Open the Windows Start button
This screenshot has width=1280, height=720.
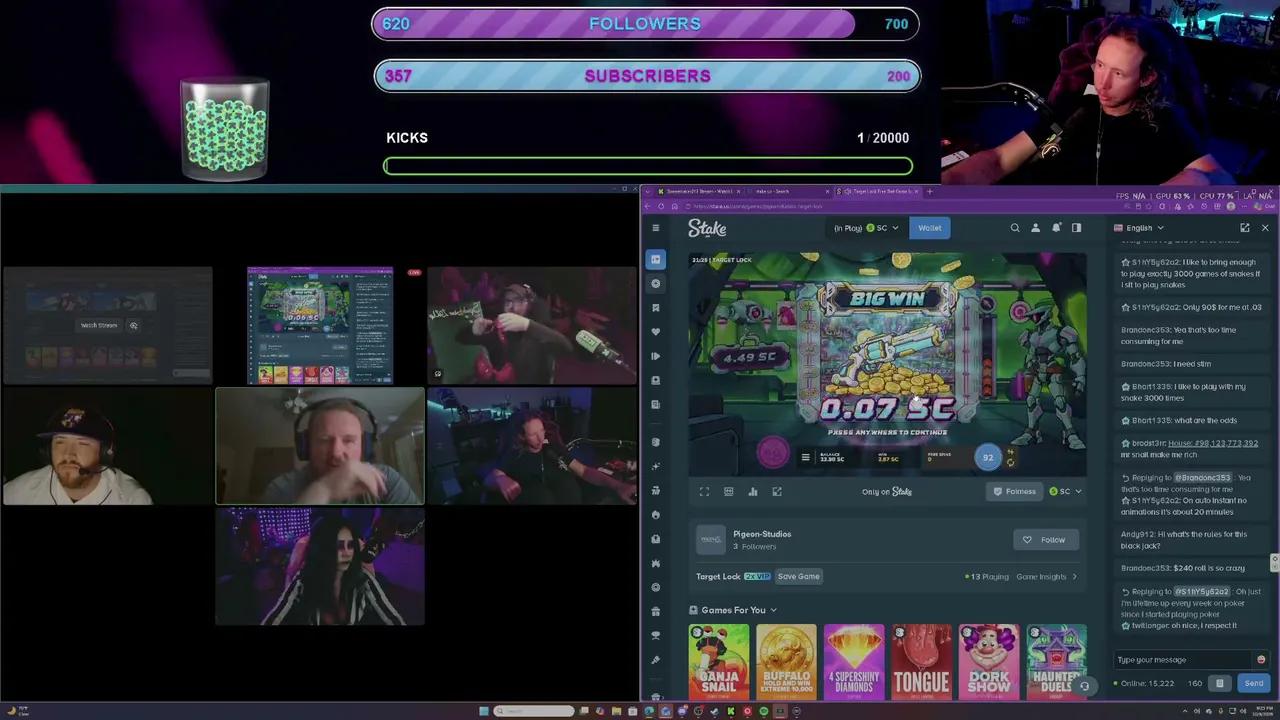click(x=484, y=711)
